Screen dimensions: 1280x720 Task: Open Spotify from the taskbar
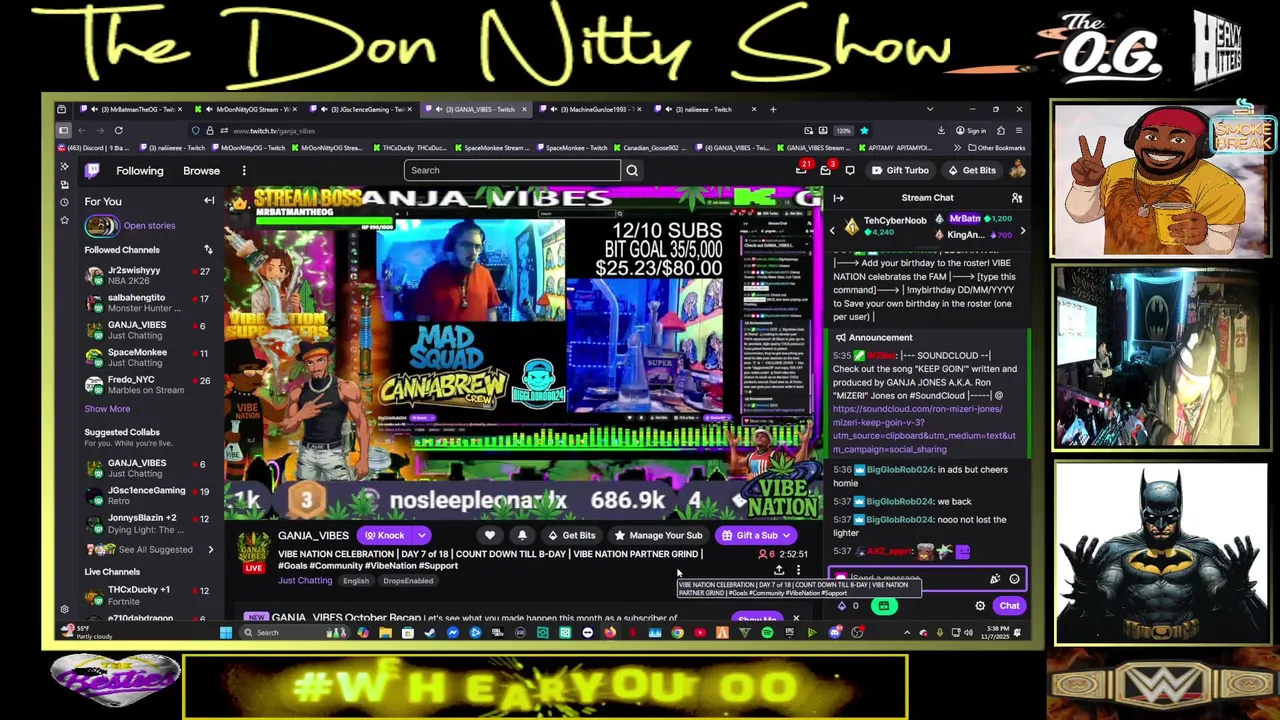point(767,632)
